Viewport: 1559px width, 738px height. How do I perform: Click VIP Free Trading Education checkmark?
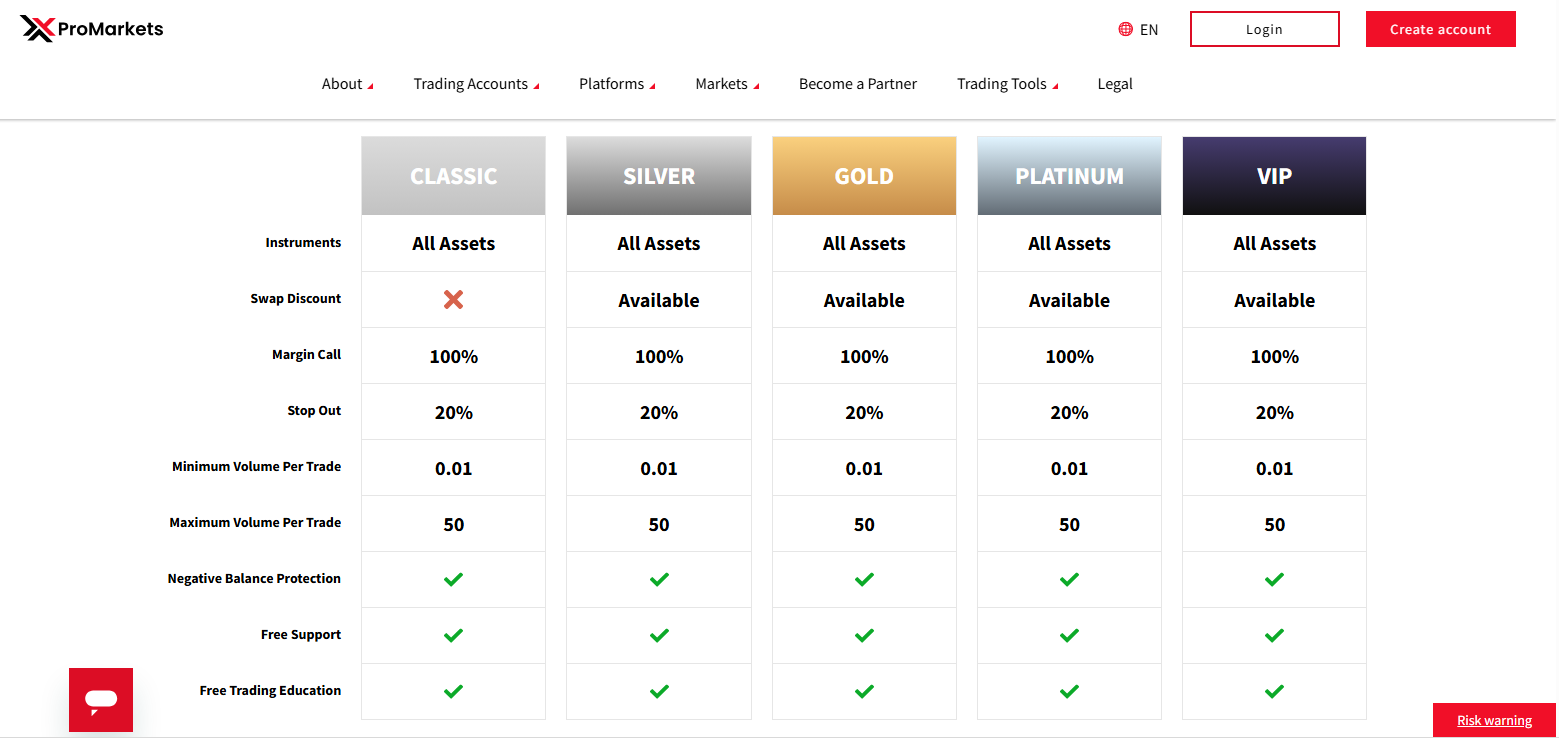[1274, 691]
